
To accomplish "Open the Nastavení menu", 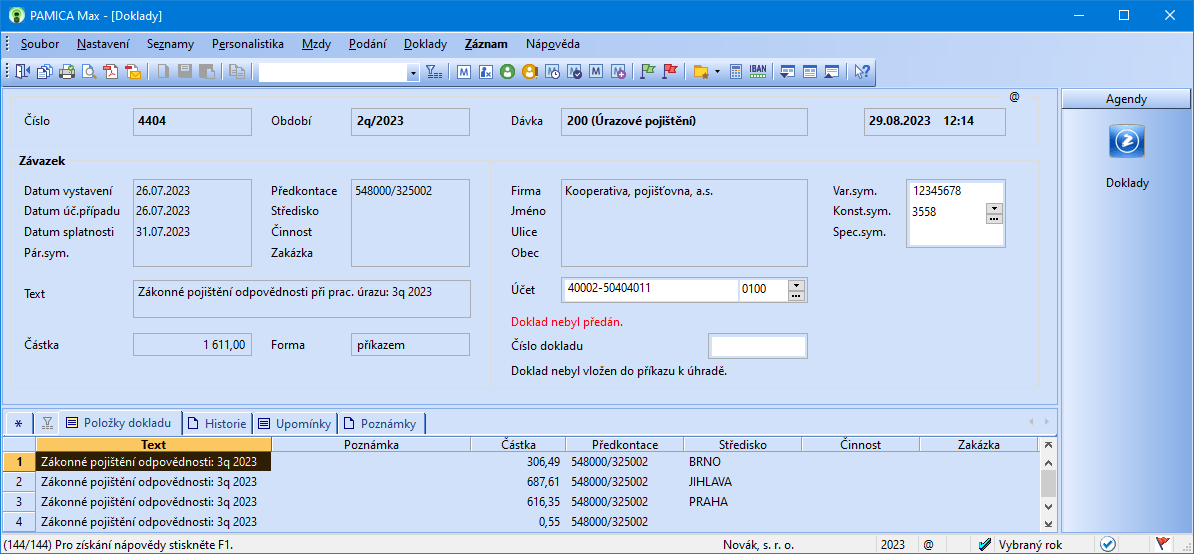I will click(103, 43).
